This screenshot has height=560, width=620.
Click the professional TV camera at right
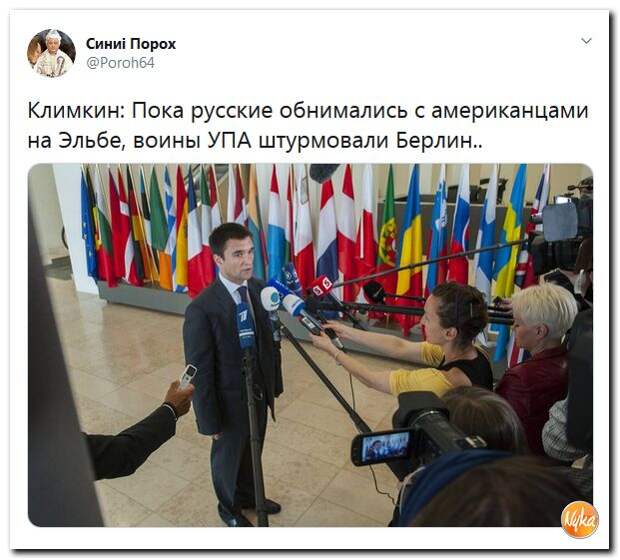tap(561, 229)
